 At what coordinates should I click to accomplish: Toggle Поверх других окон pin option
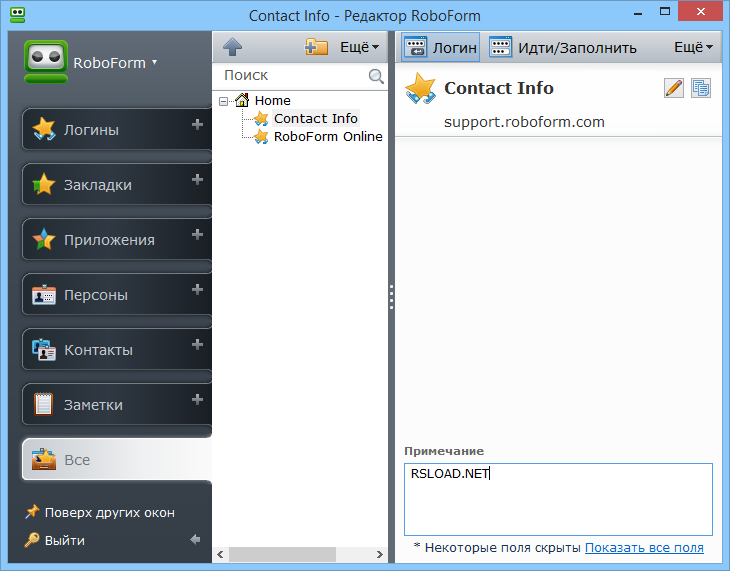point(100,512)
